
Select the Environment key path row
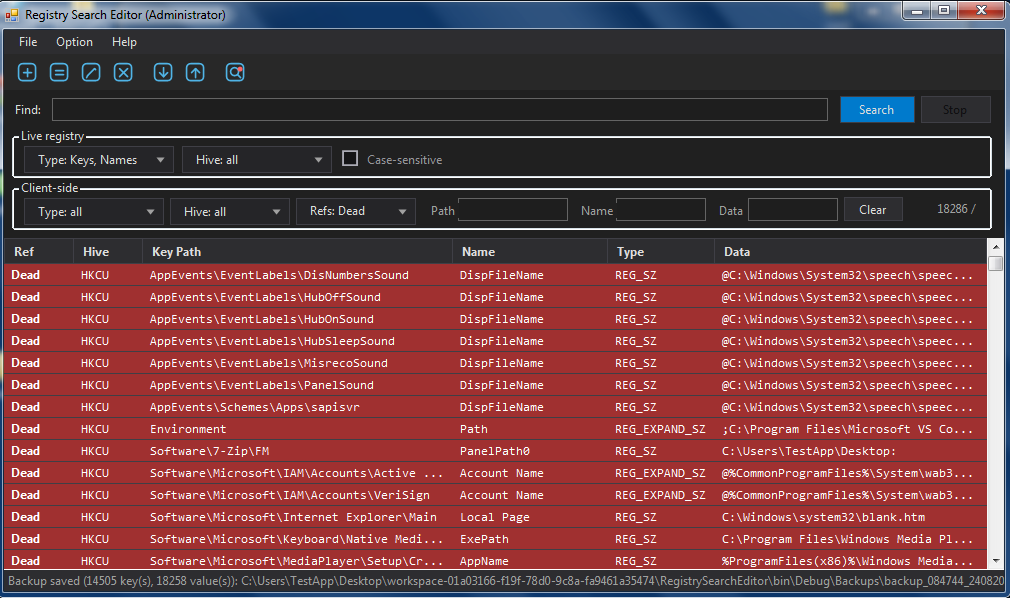[495, 429]
